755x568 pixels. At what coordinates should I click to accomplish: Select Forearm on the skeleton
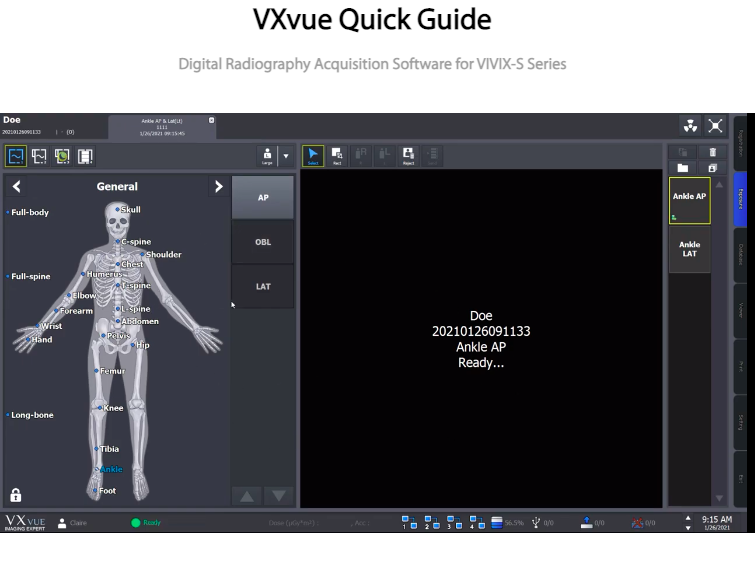point(74,311)
